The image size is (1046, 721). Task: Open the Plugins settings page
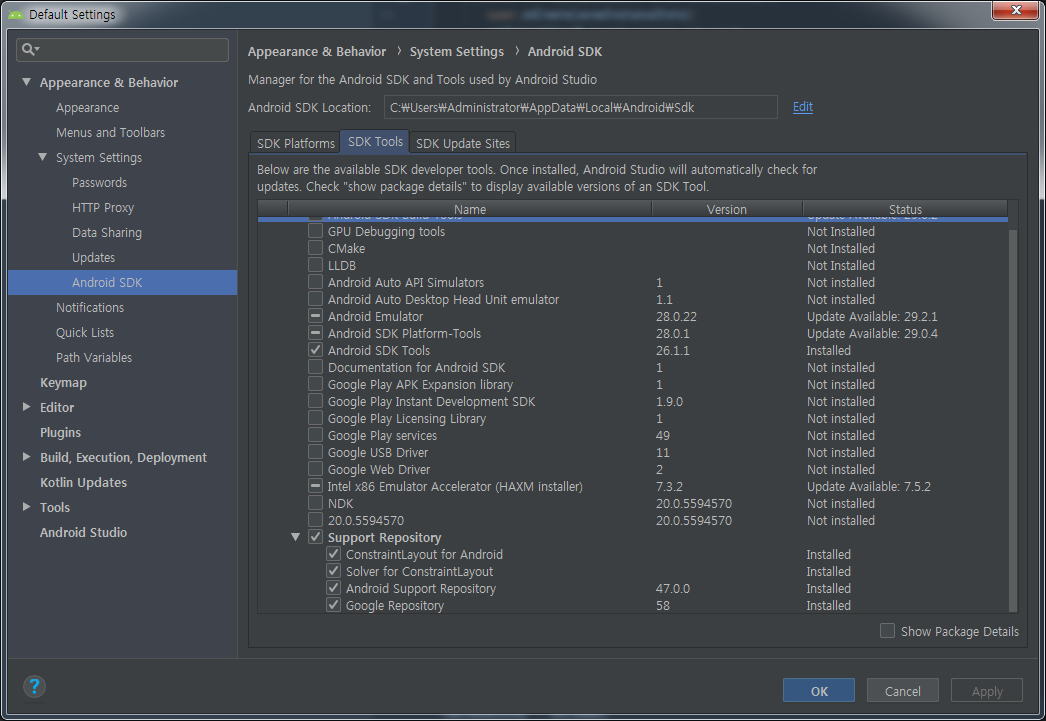60,432
